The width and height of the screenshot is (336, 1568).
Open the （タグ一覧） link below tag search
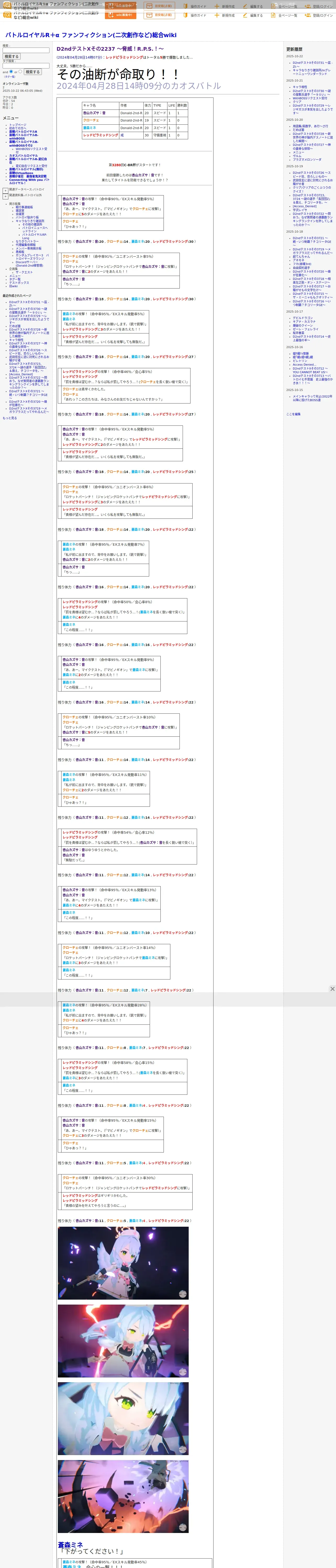pos(9,77)
